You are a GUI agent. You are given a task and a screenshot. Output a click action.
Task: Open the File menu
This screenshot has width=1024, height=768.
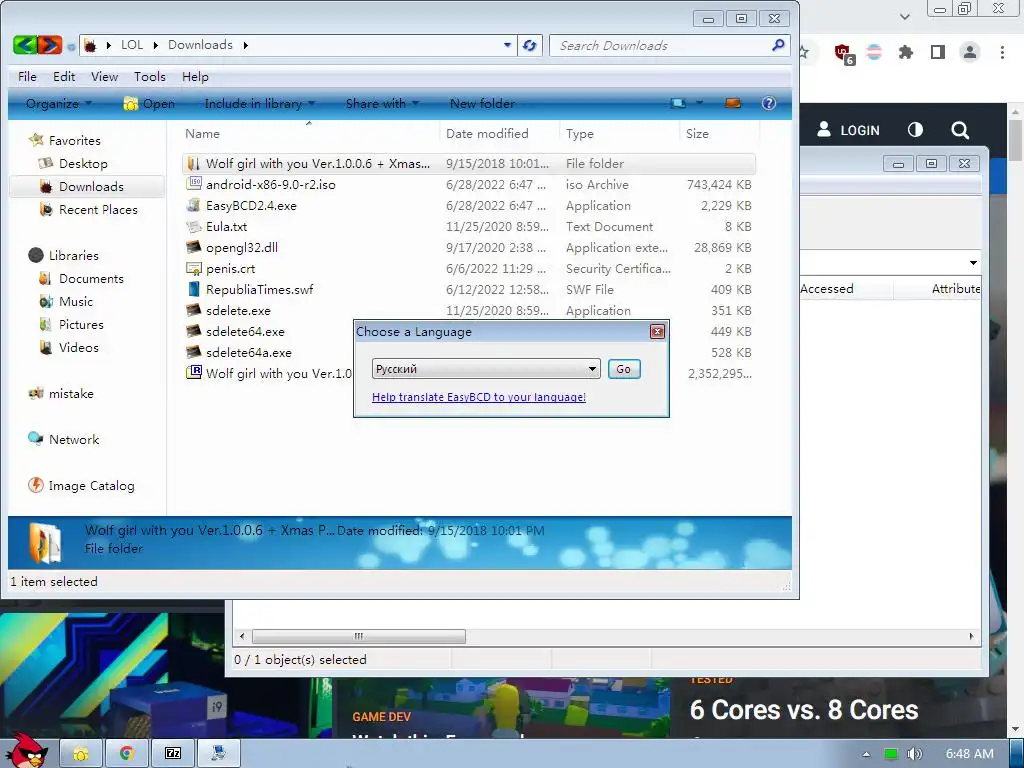[x=27, y=76]
